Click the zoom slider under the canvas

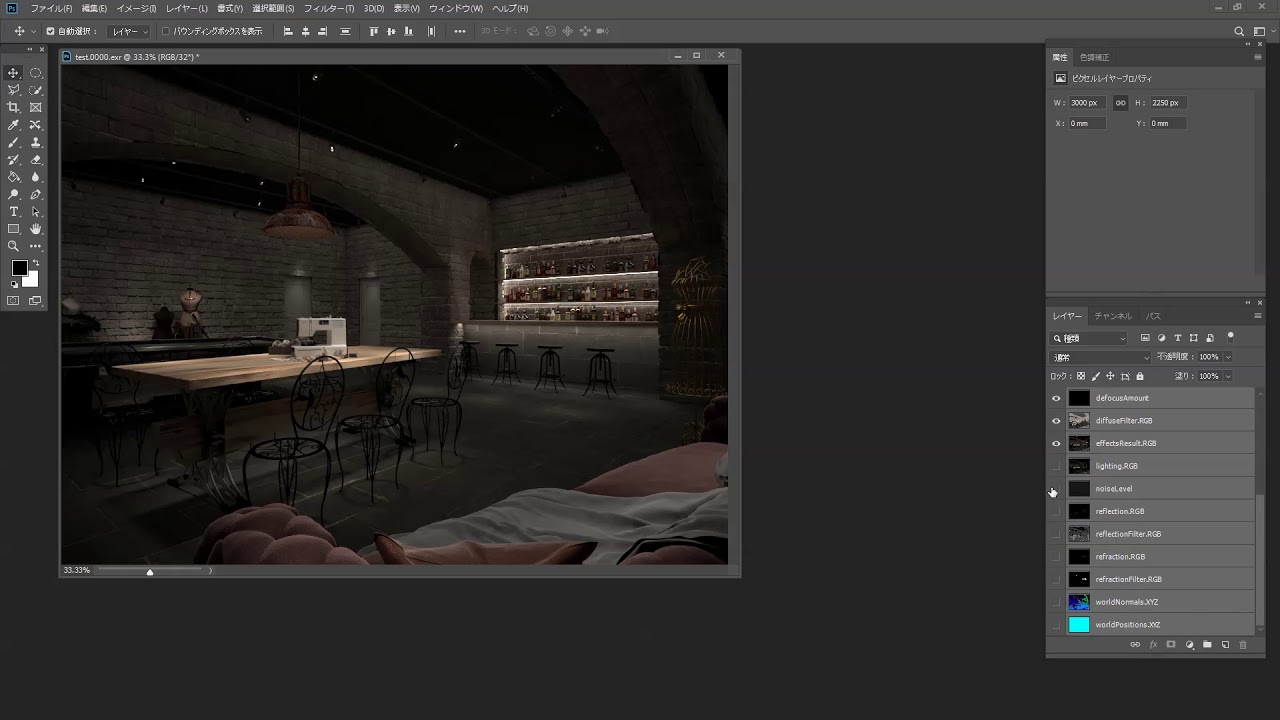pyautogui.click(x=150, y=571)
